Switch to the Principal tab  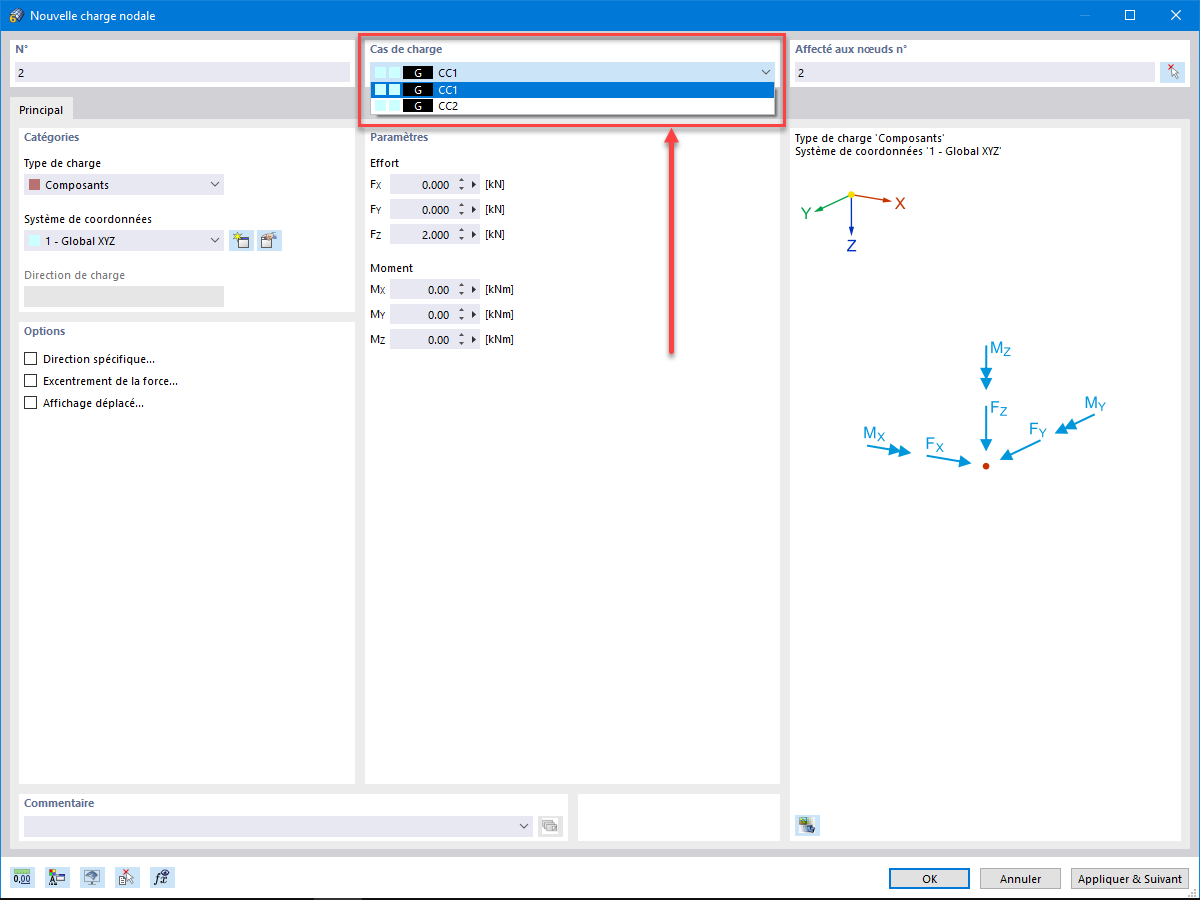(41, 110)
